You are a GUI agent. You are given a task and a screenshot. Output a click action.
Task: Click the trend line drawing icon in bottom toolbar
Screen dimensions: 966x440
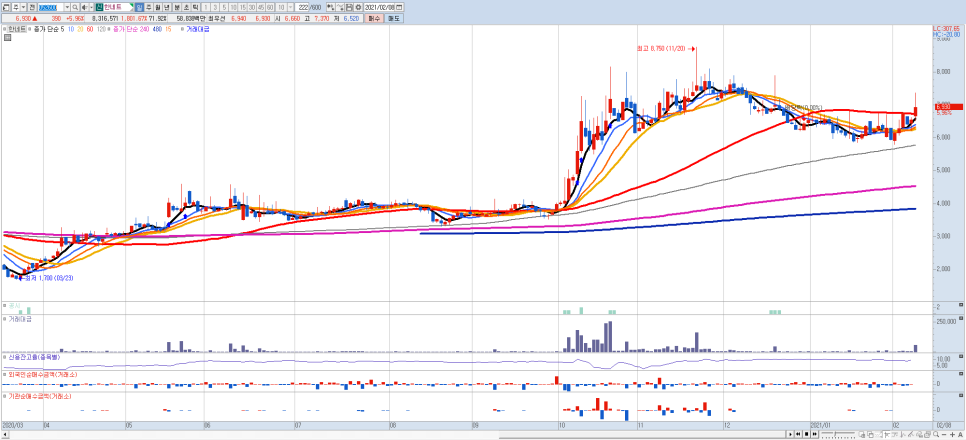click(911, 434)
